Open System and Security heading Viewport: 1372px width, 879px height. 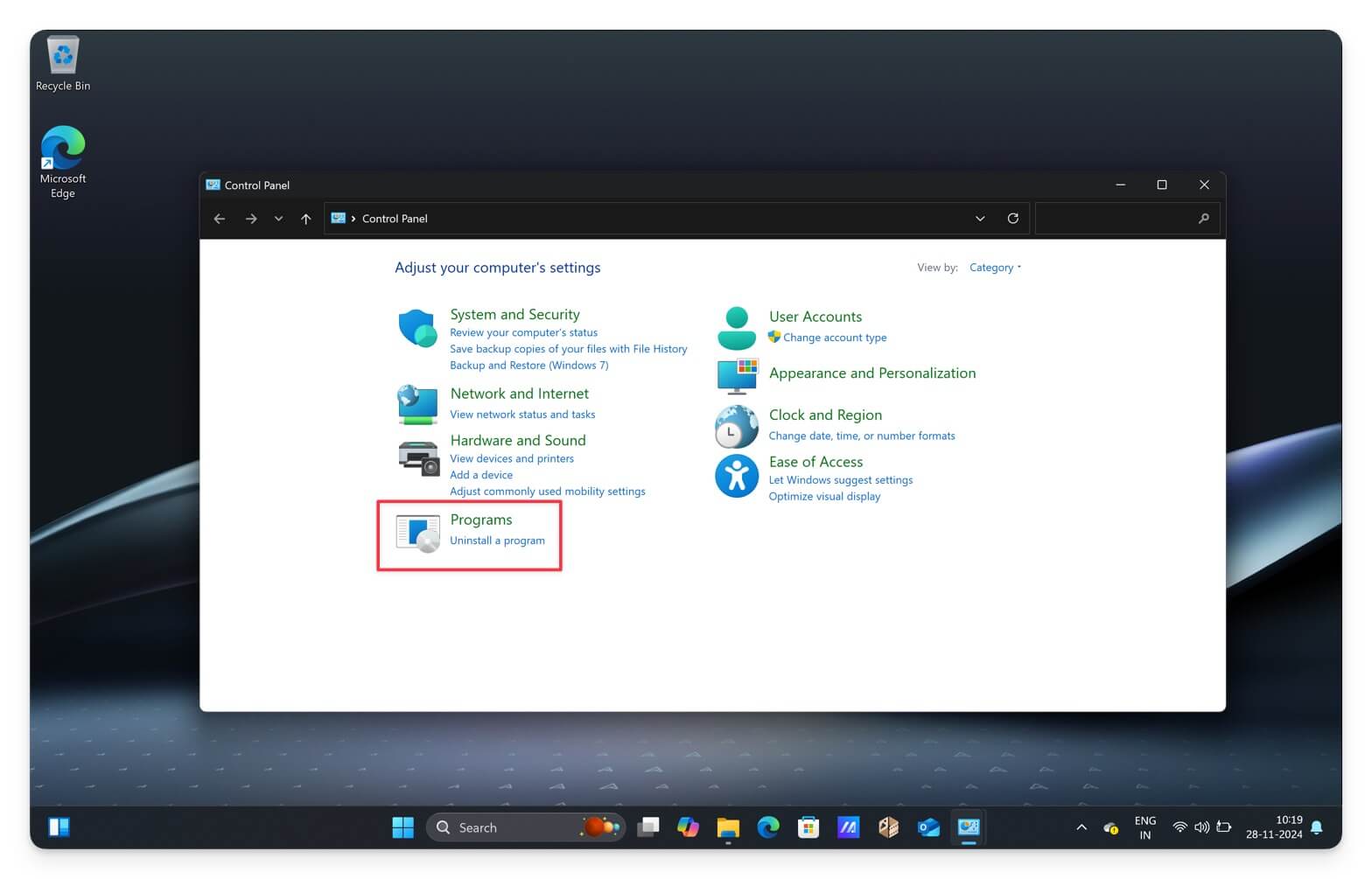pyautogui.click(x=514, y=314)
